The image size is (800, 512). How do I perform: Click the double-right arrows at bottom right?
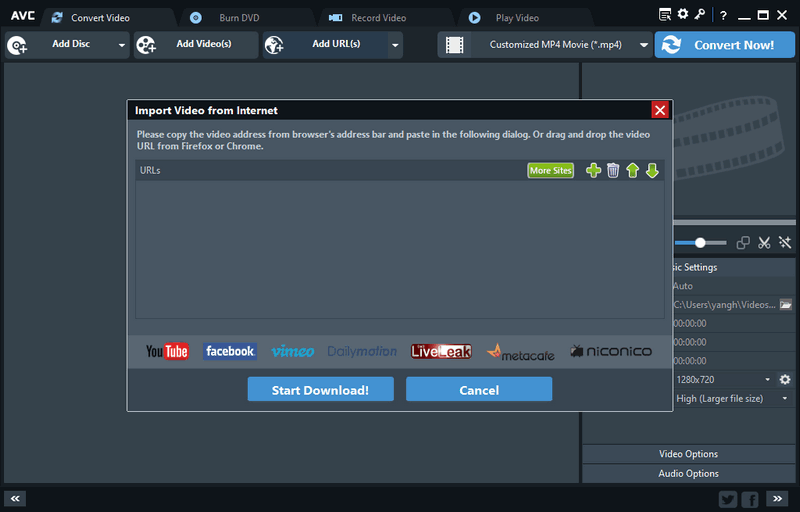point(777,499)
